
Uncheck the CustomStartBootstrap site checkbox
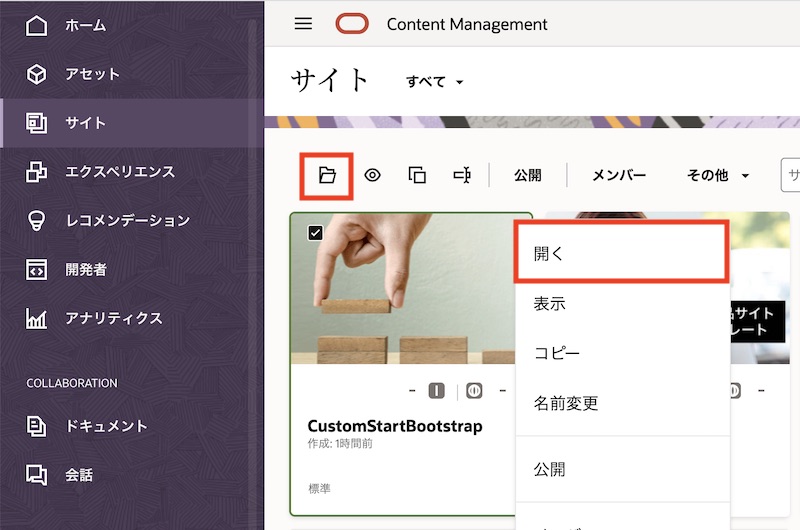315,232
